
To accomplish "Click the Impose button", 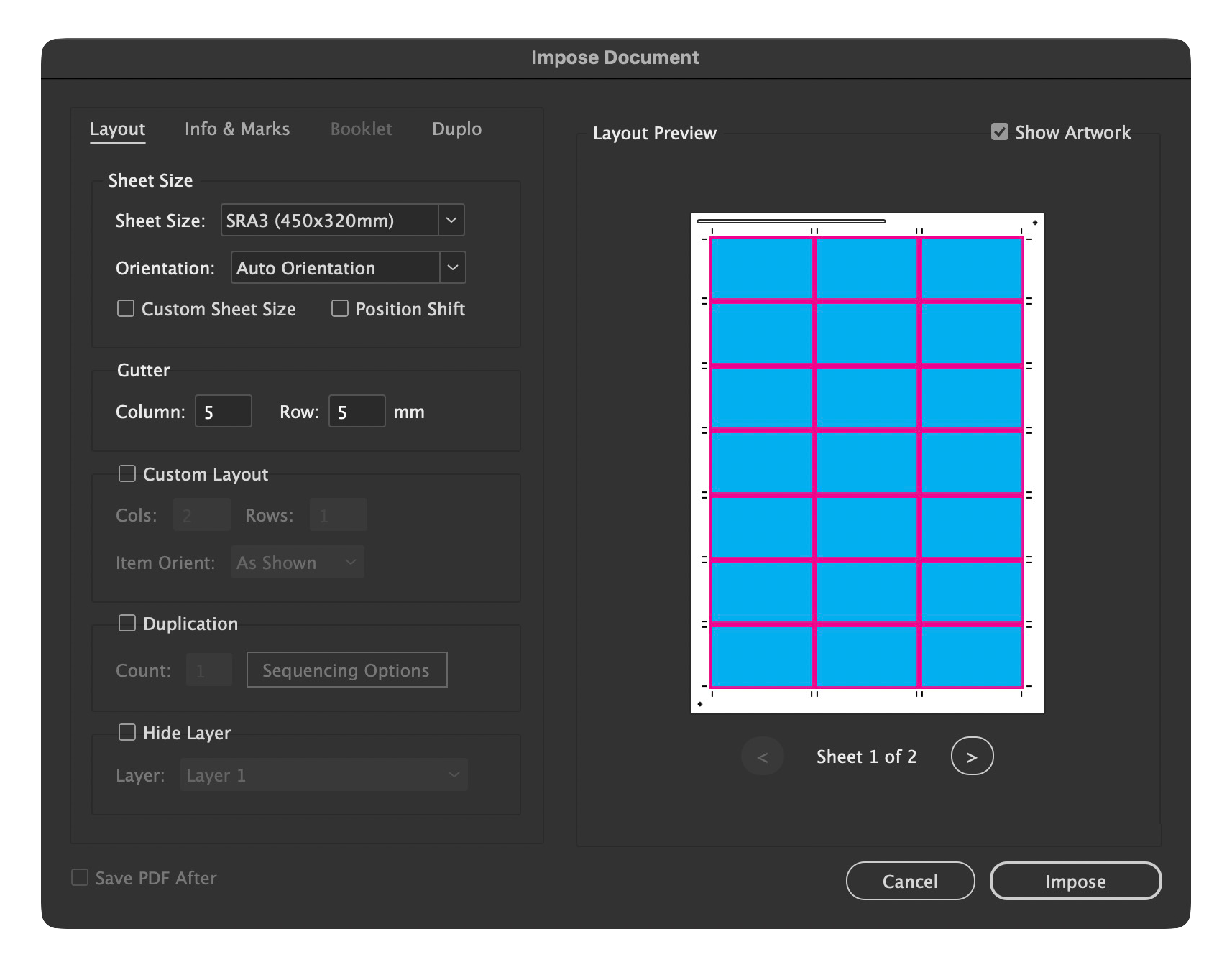I will pyautogui.click(x=1075, y=881).
